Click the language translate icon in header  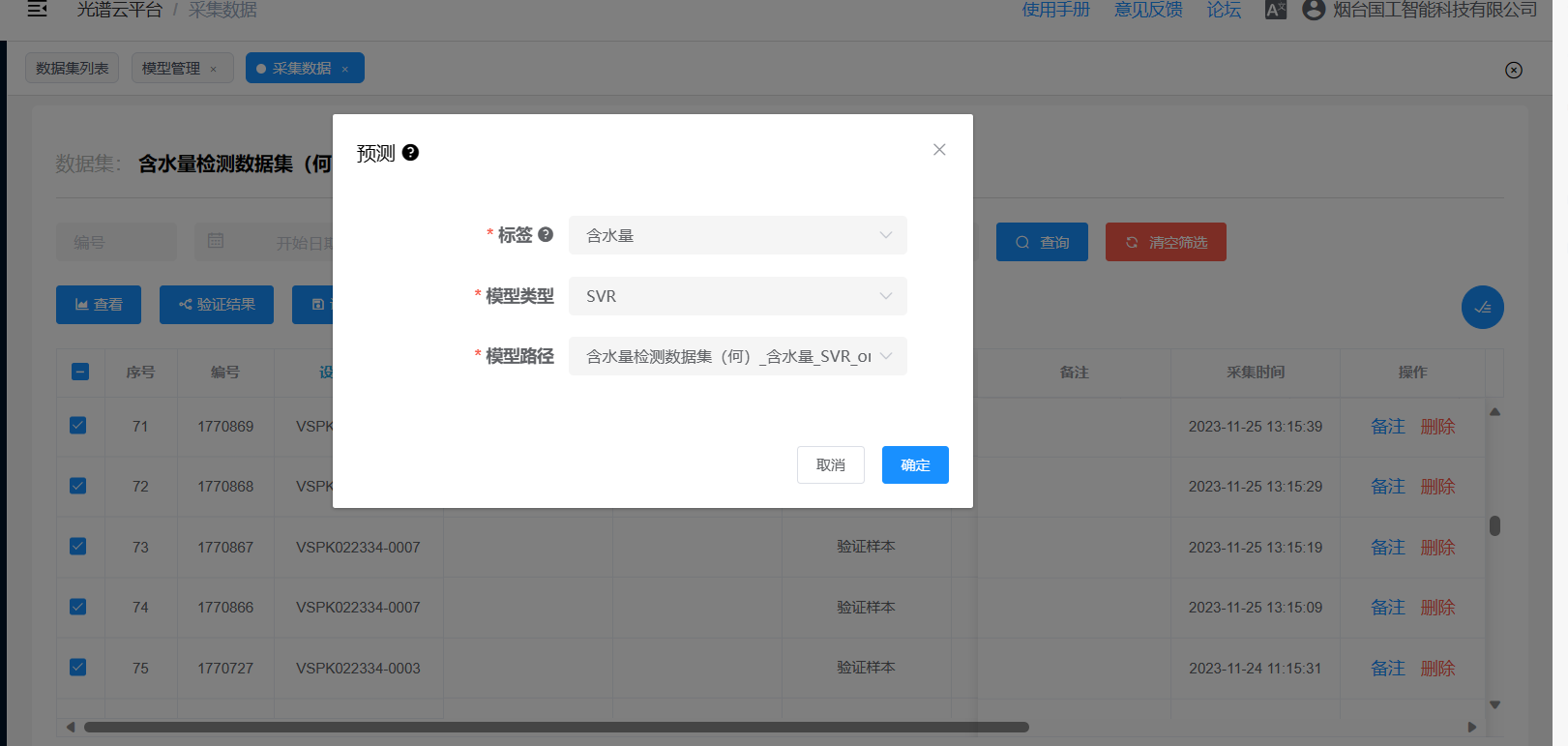tap(1276, 10)
